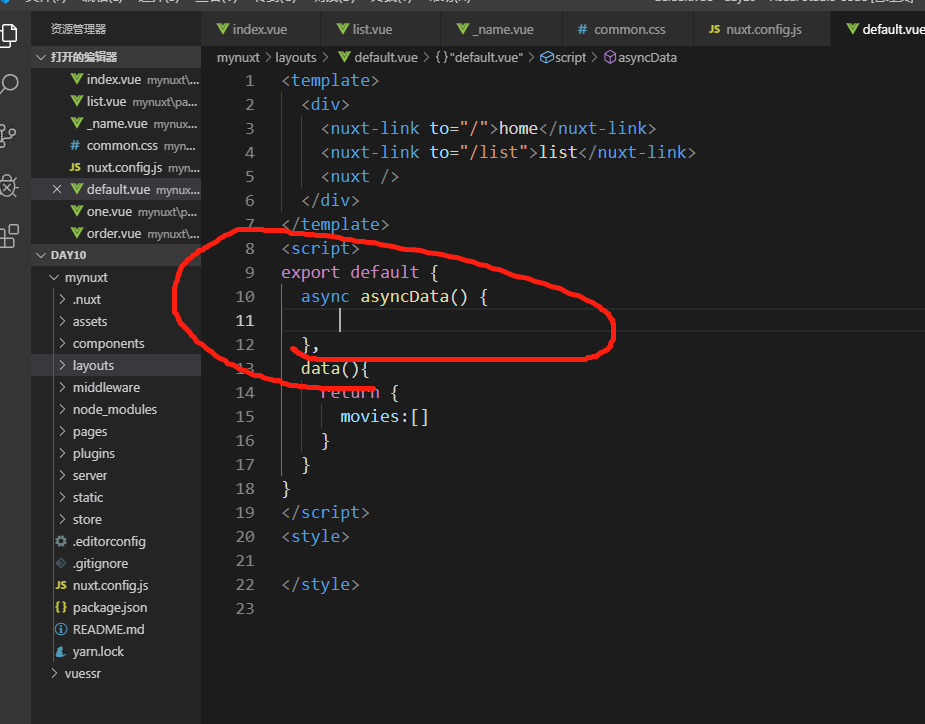Place cursor on line number 11

pos(245,320)
